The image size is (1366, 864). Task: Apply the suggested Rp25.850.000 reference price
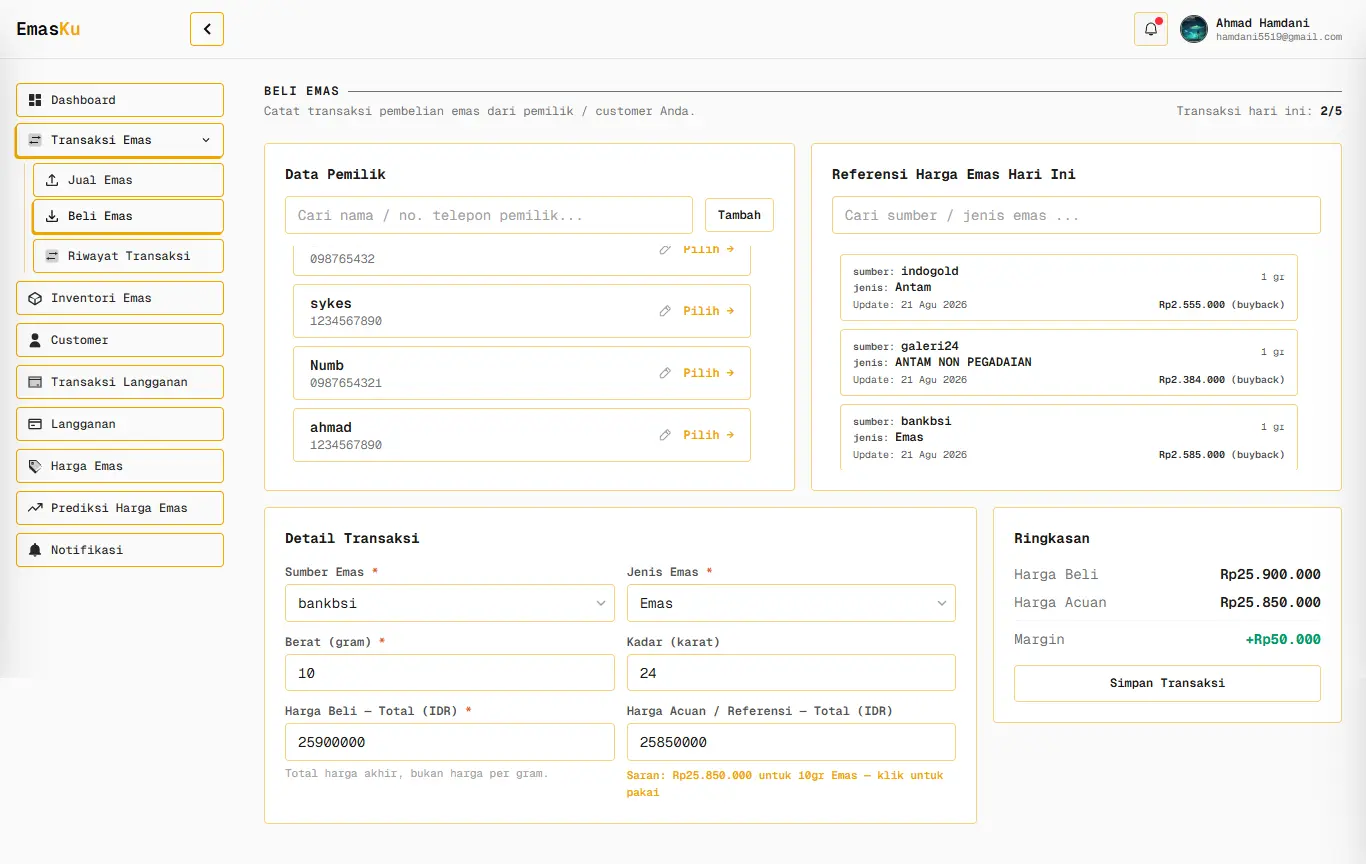(785, 784)
